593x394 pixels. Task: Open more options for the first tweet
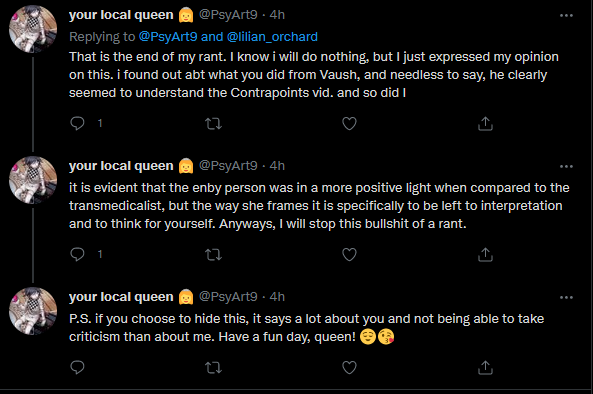[566, 16]
